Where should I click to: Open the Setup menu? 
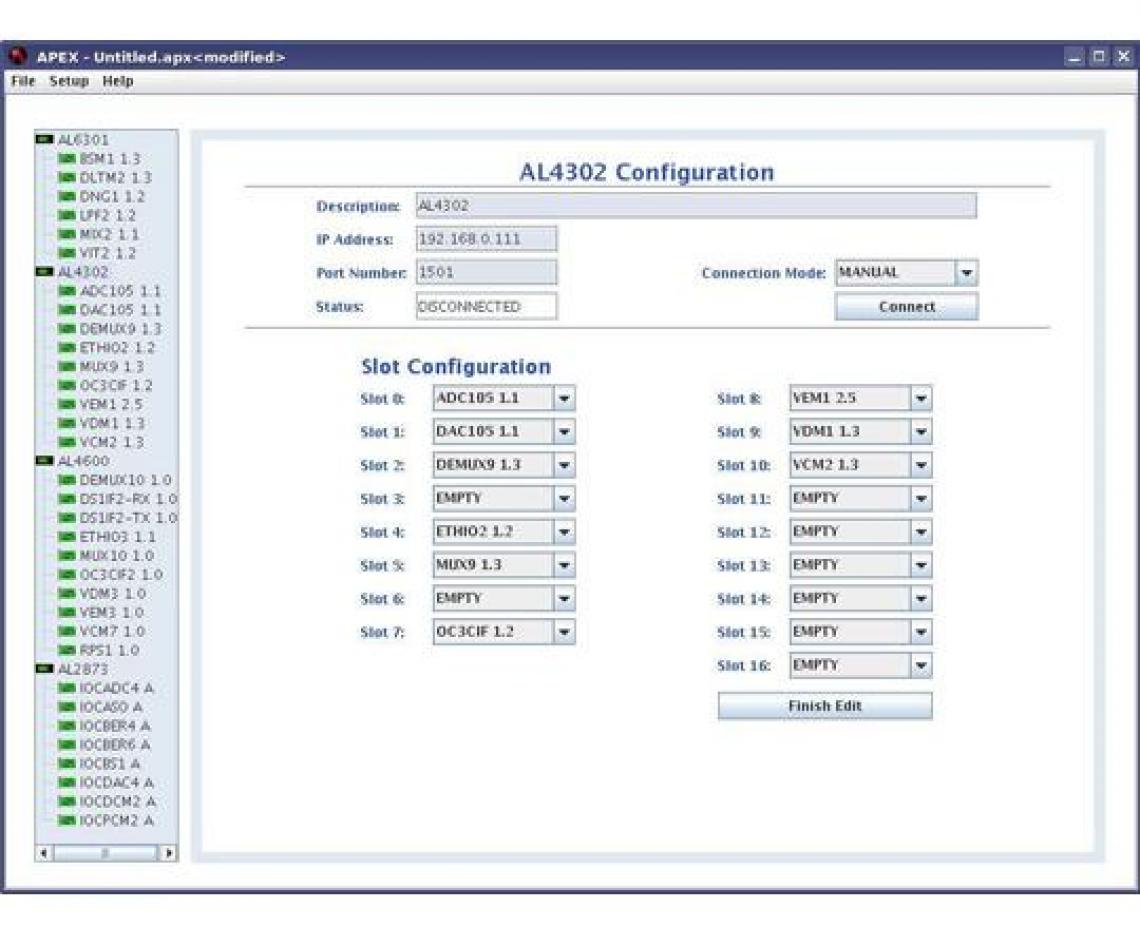[x=66, y=83]
